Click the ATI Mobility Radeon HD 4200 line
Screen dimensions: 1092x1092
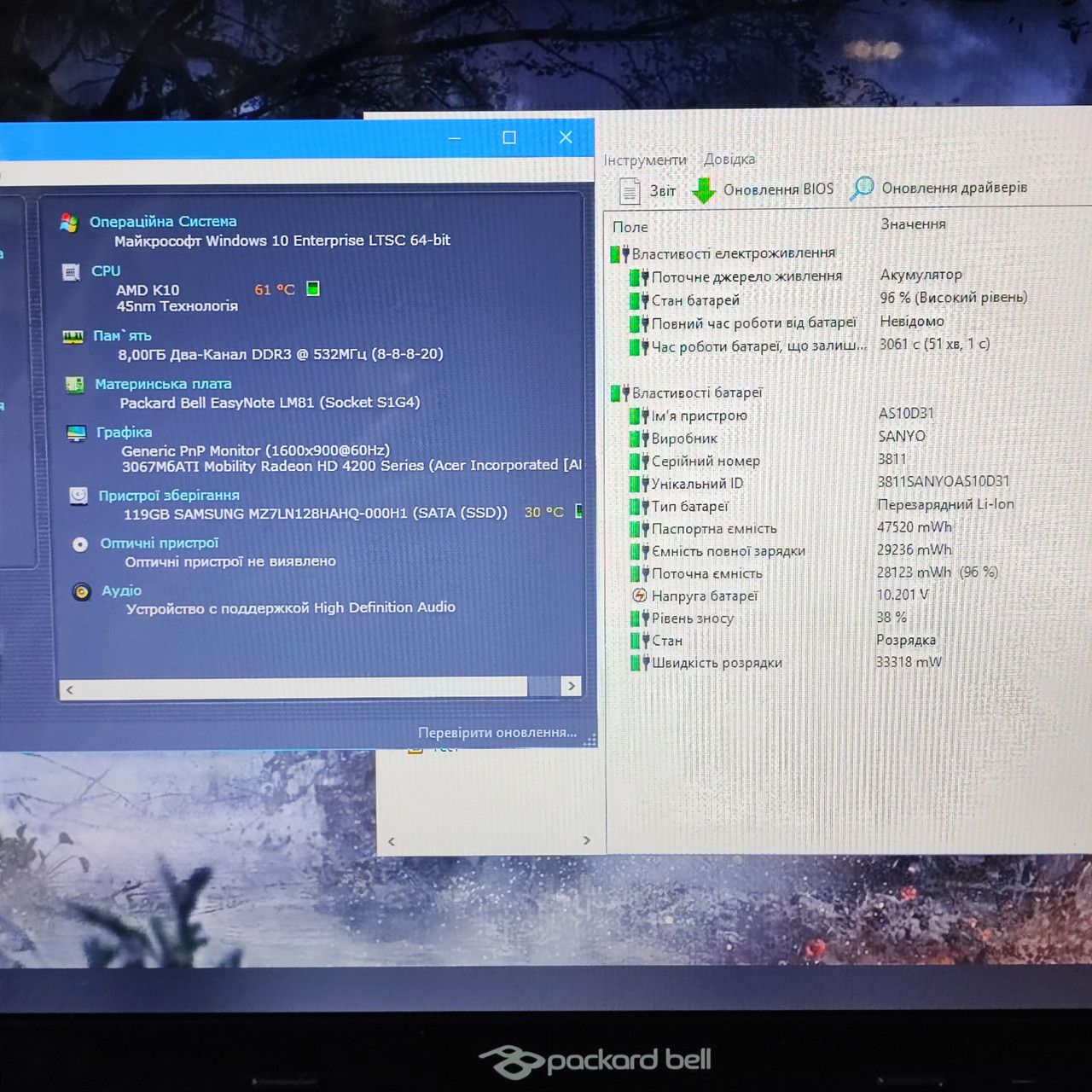352,466
